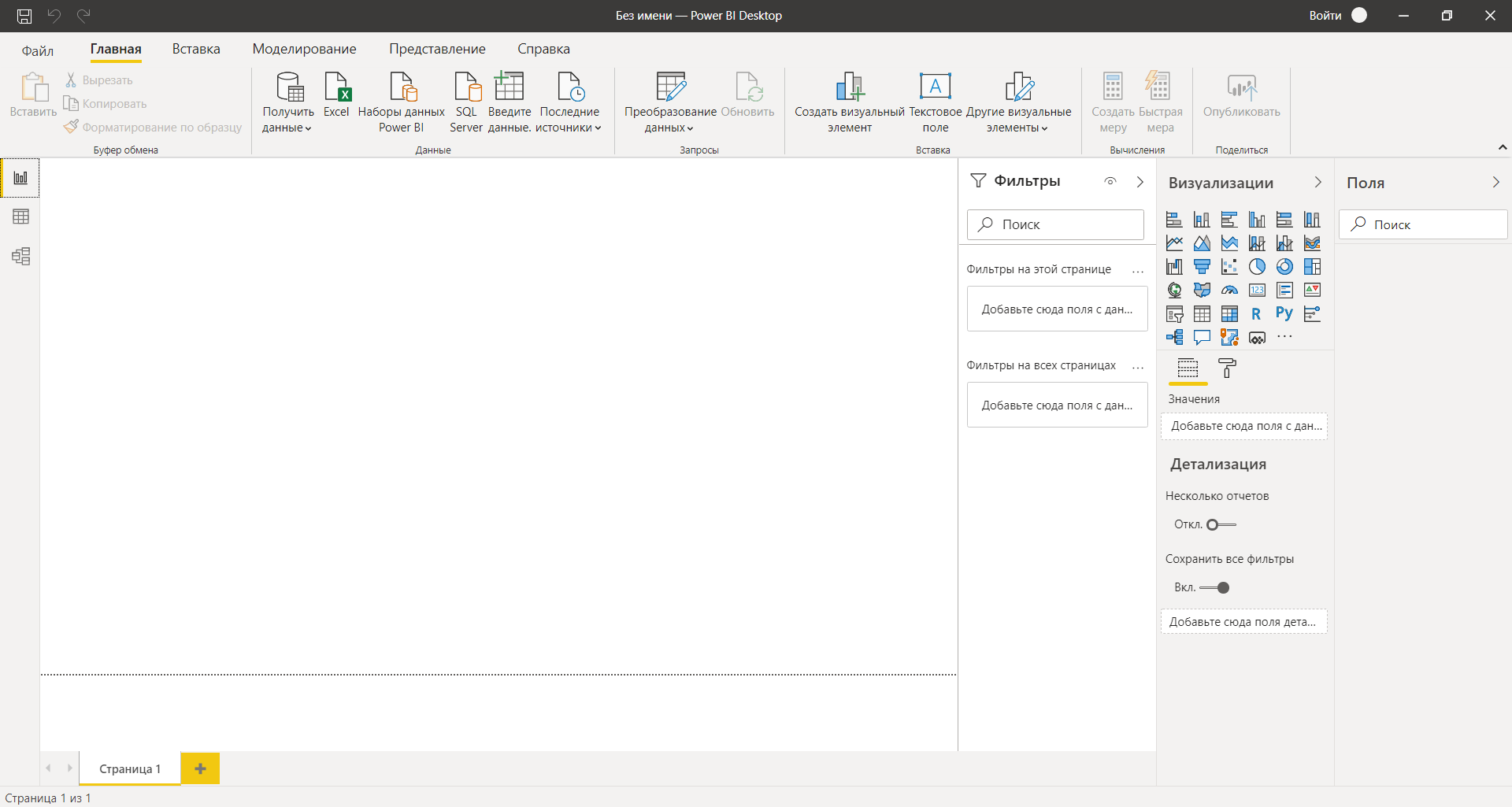Select the donut chart visualization
Viewport: 1512px width, 807px height.
click(x=1284, y=267)
